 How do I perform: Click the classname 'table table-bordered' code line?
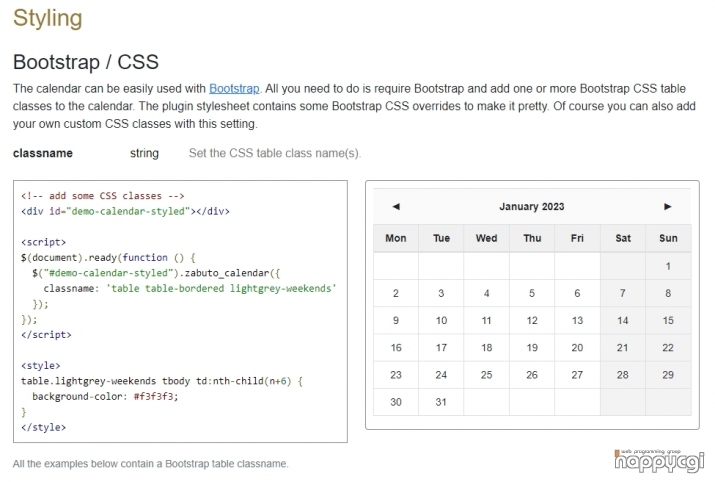190,289
